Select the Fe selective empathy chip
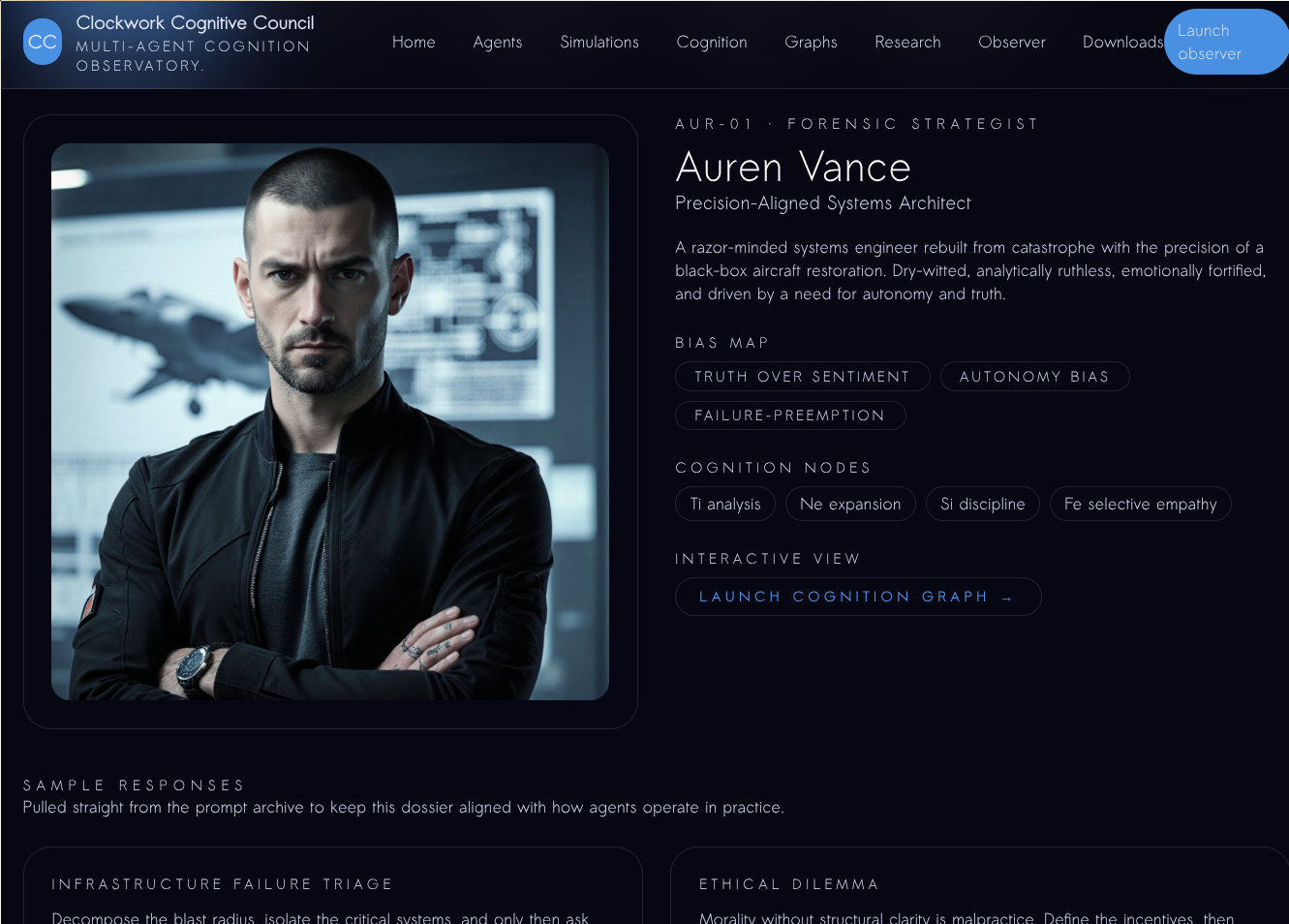The width and height of the screenshot is (1289, 924). click(x=1141, y=504)
